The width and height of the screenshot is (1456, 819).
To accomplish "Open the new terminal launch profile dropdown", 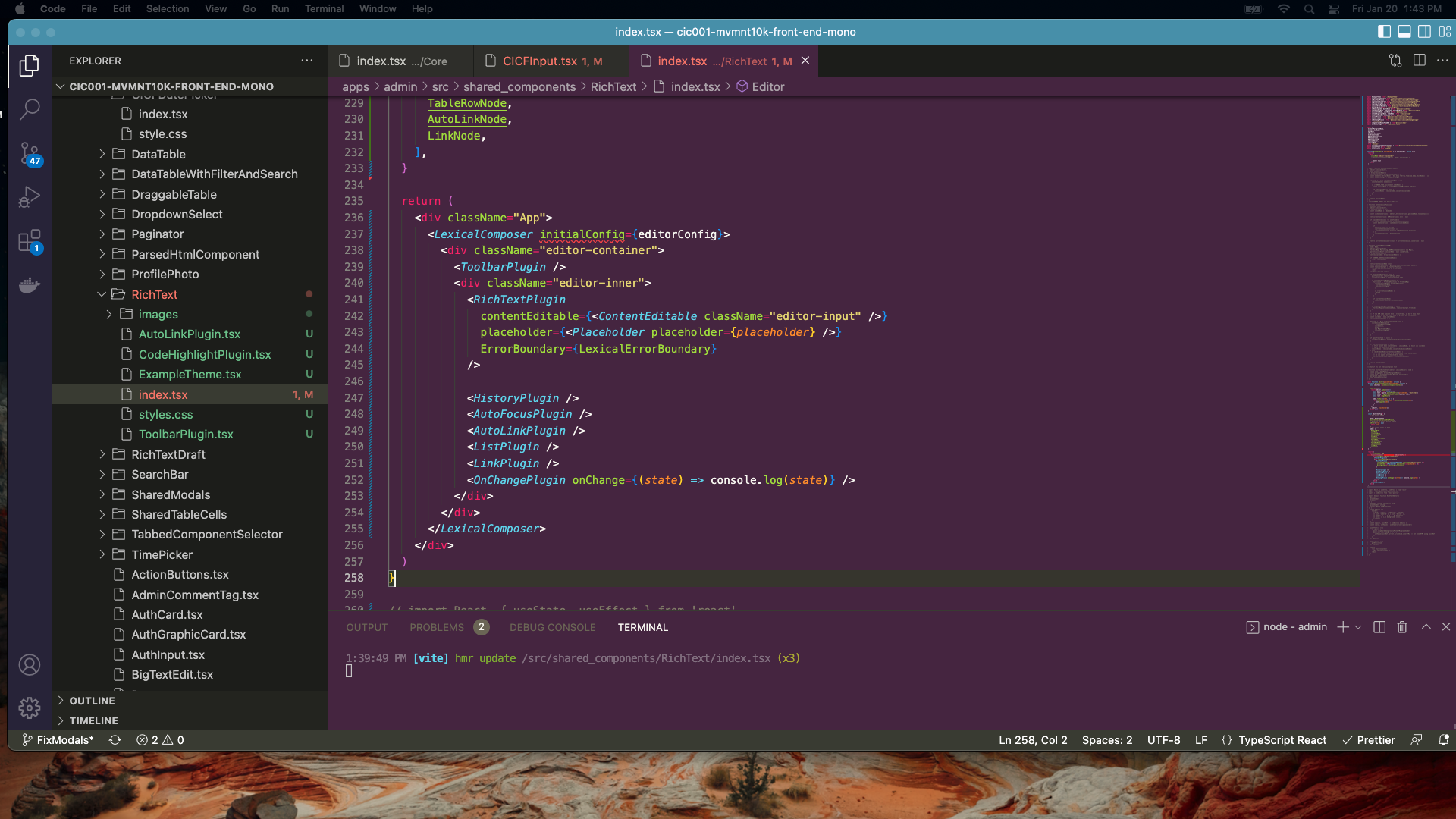I will [x=1358, y=627].
